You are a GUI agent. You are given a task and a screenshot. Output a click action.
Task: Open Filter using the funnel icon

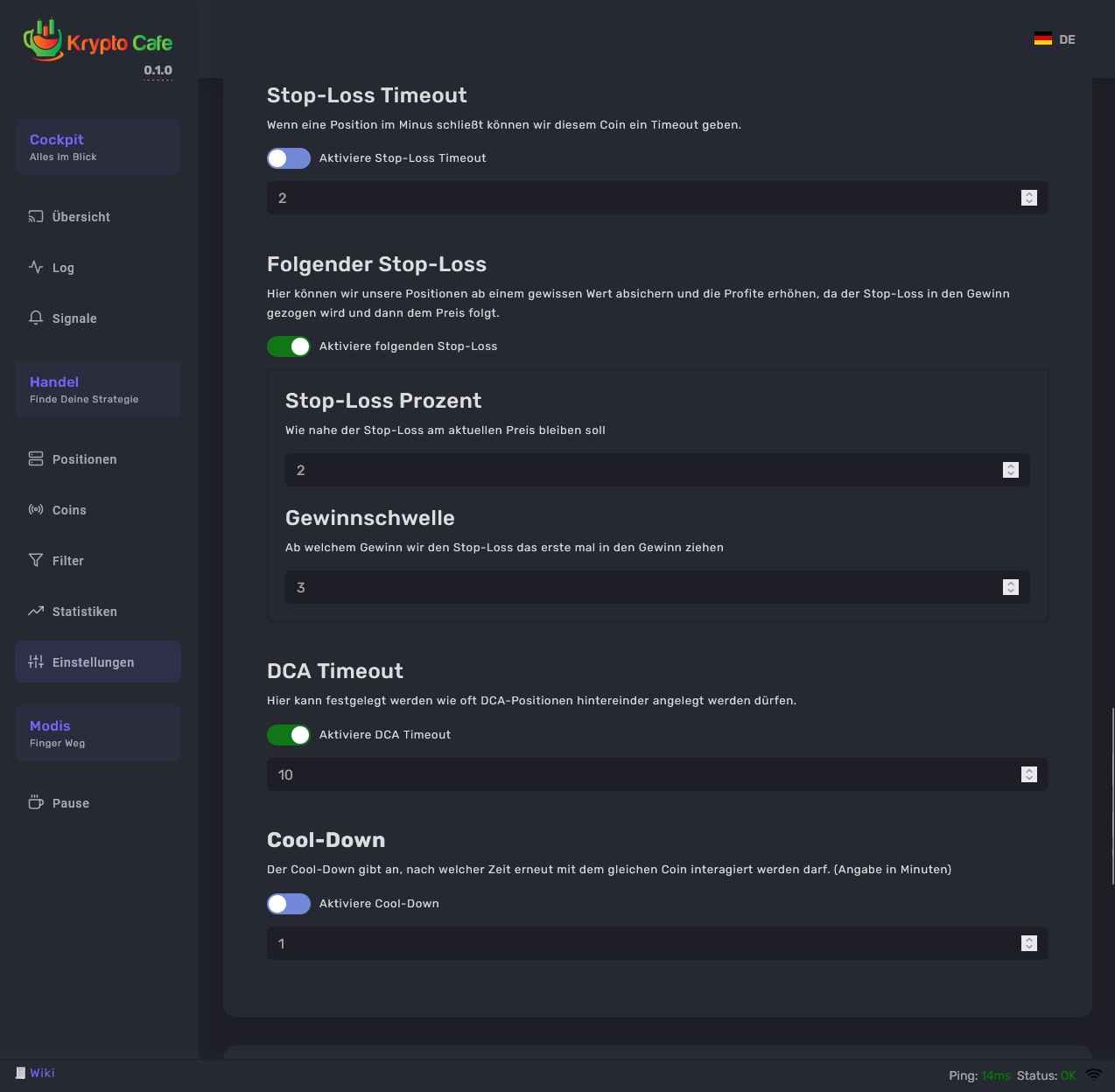[36, 561]
